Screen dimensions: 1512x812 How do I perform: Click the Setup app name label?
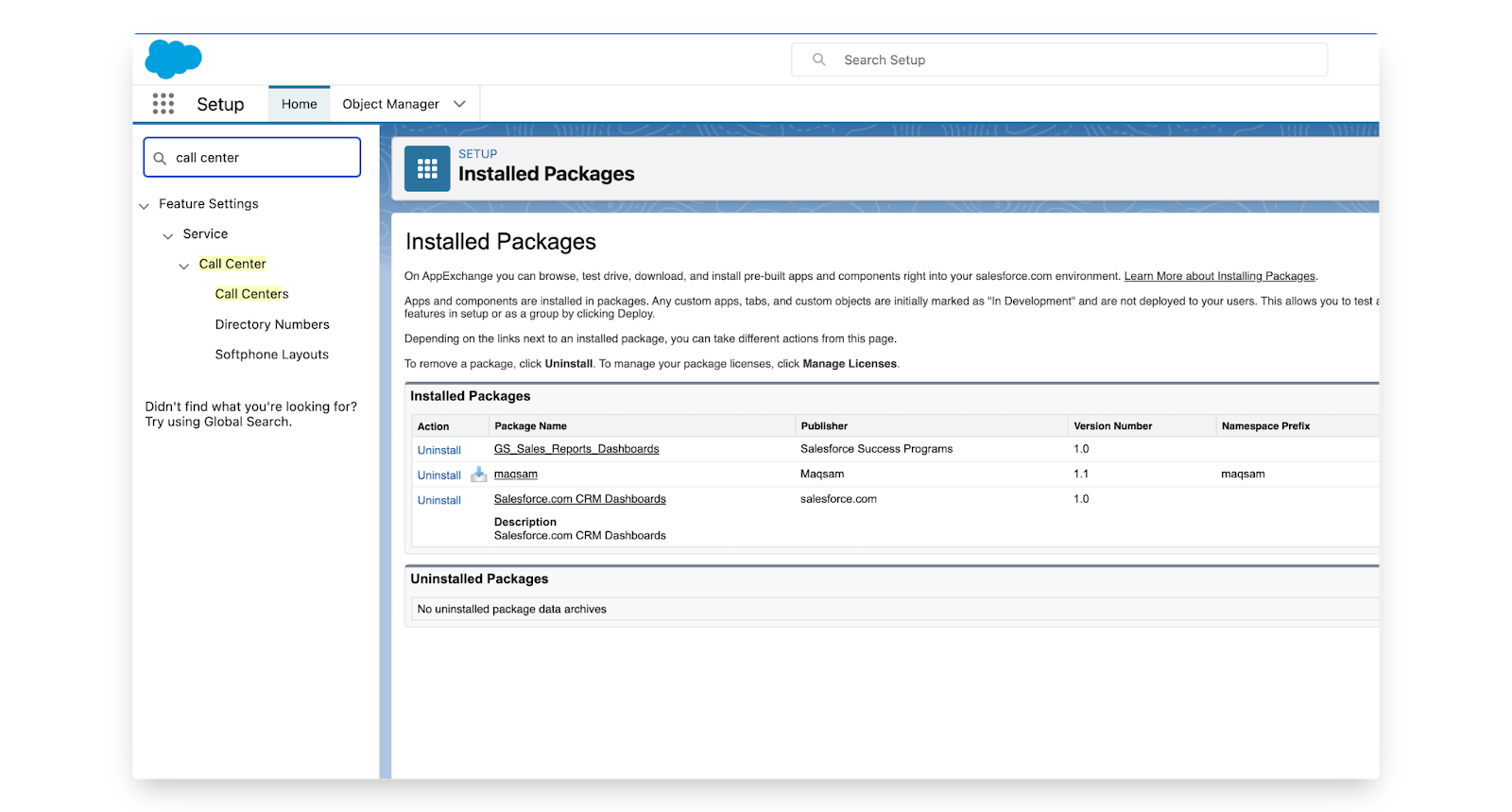click(x=220, y=104)
